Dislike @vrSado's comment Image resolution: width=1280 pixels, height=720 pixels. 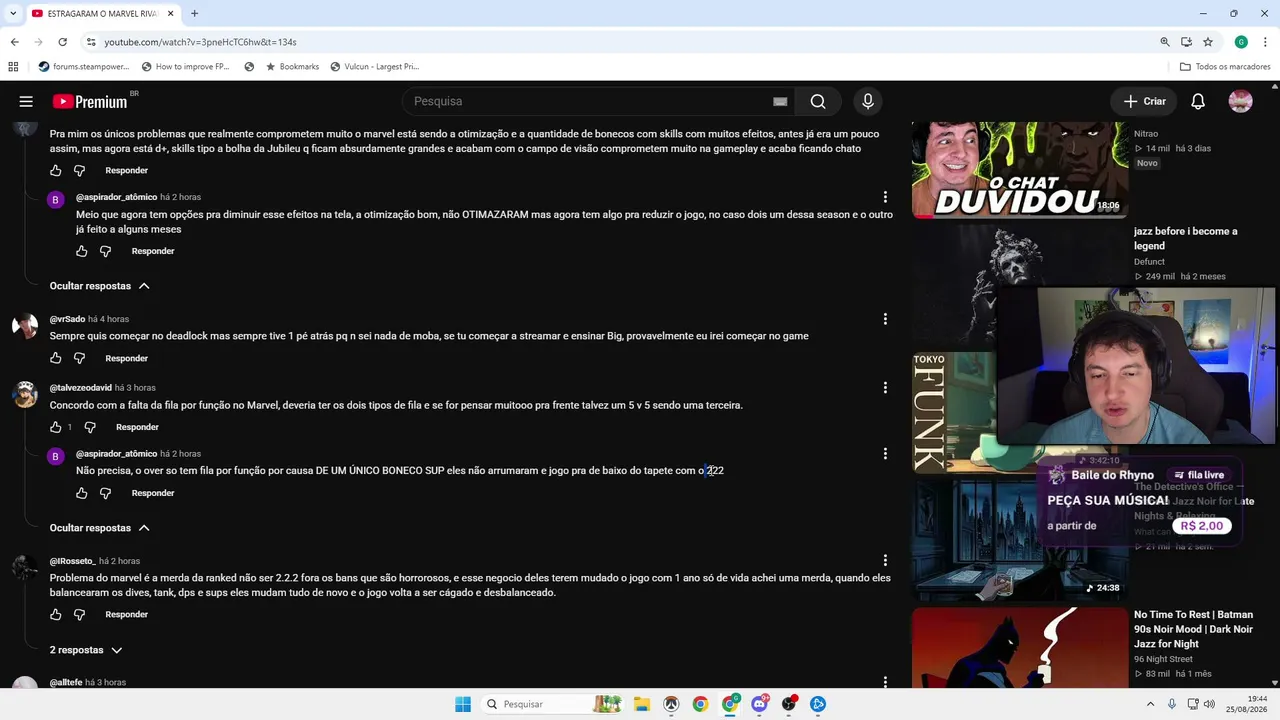click(80, 358)
